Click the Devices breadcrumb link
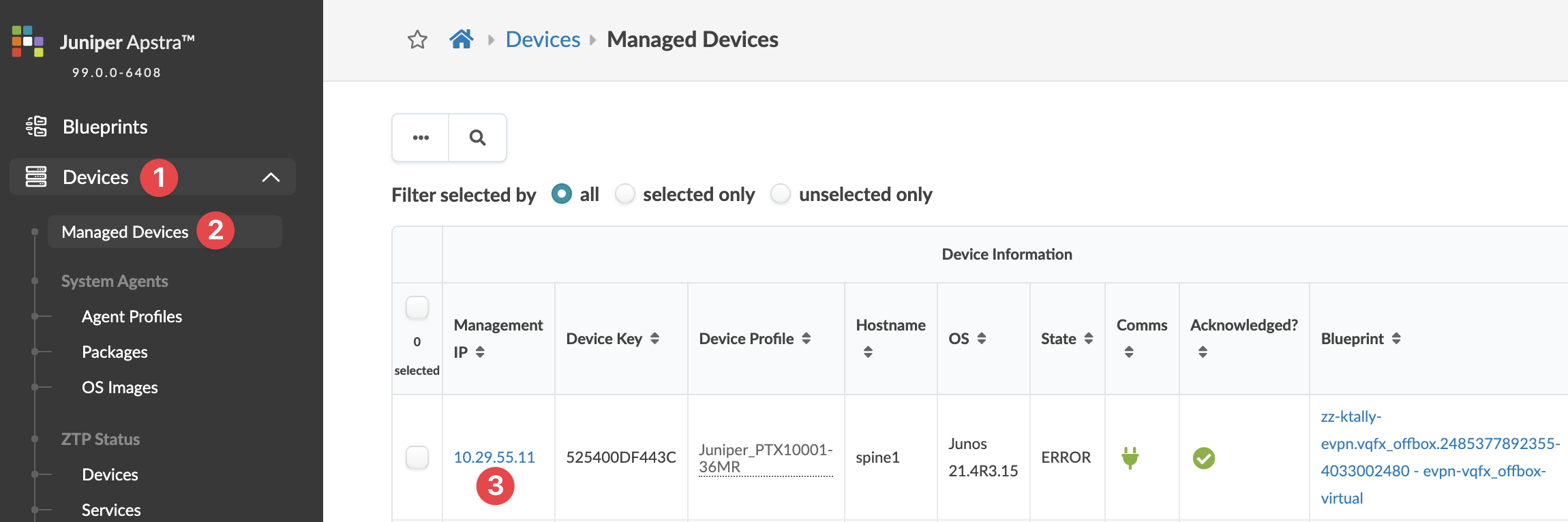Image resolution: width=1568 pixels, height=522 pixels. pyautogui.click(x=543, y=40)
